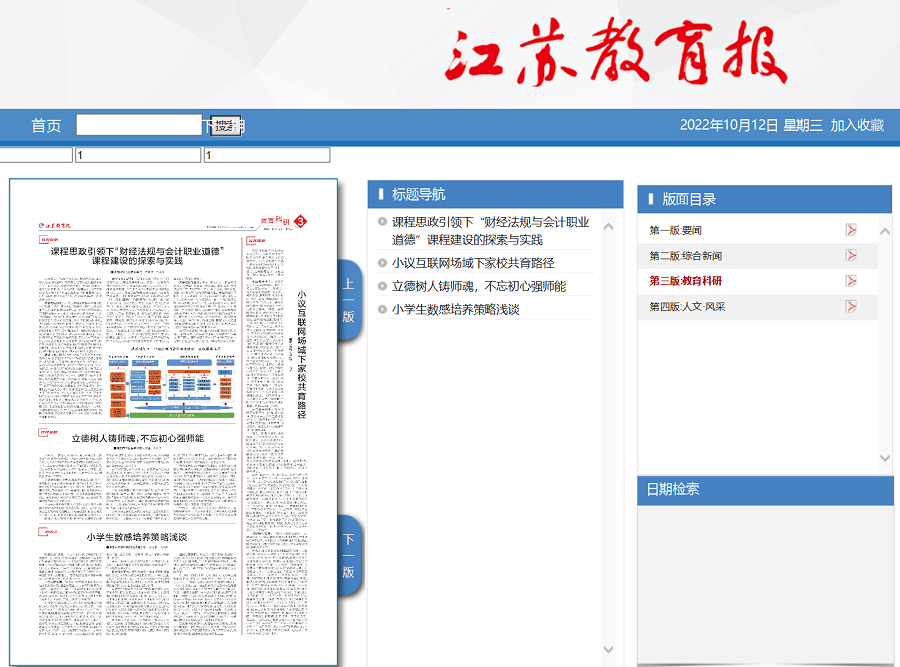Click the 标题导航 panel header
900x667 pixels.
pyautogui.click(x=495, y=194)
